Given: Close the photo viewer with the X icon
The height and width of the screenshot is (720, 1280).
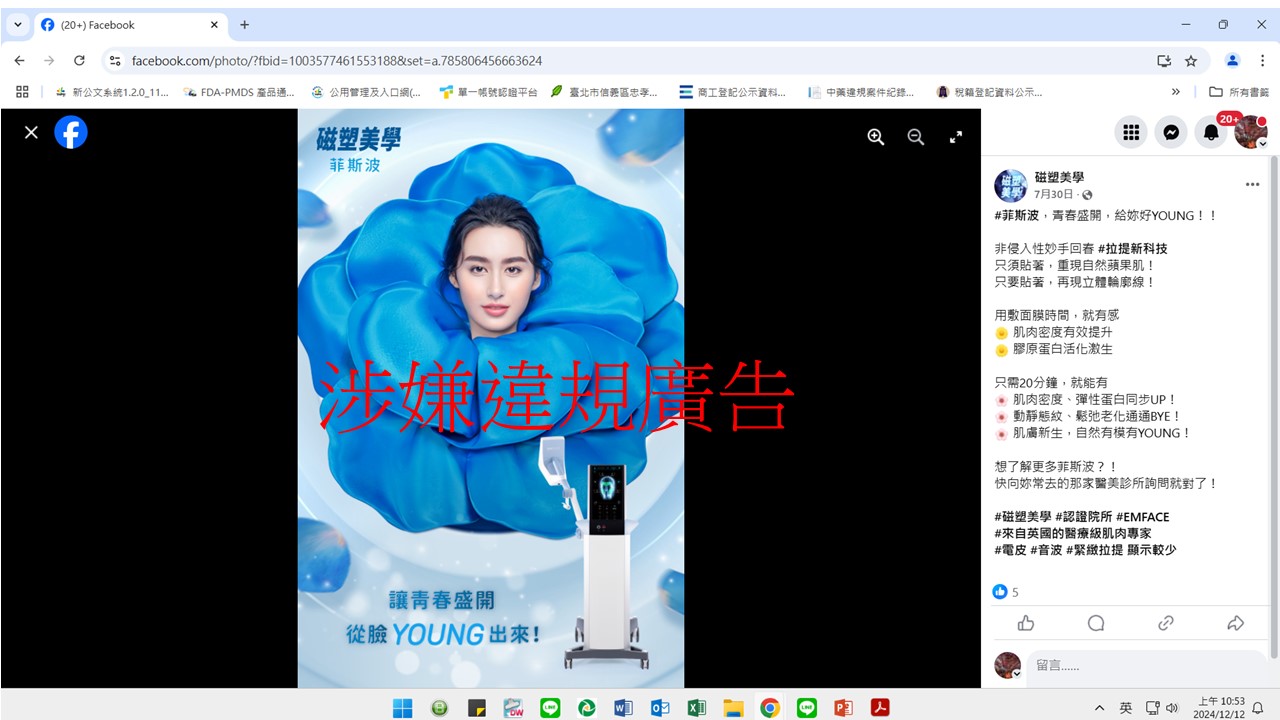Looking at the screenshot, I should (x=31, y=132).
